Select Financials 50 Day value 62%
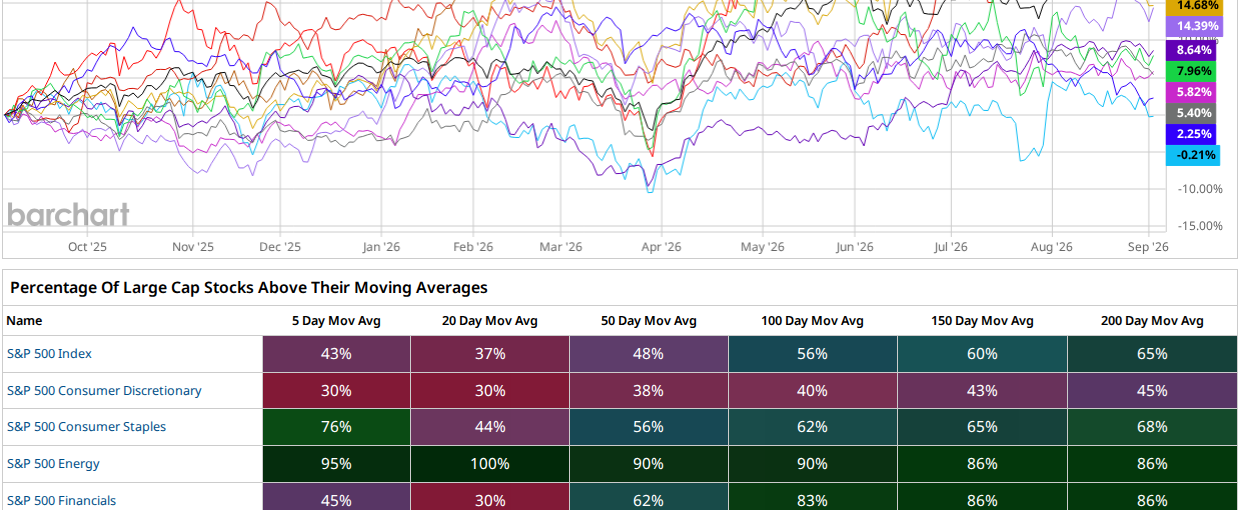 click(648, 497)
